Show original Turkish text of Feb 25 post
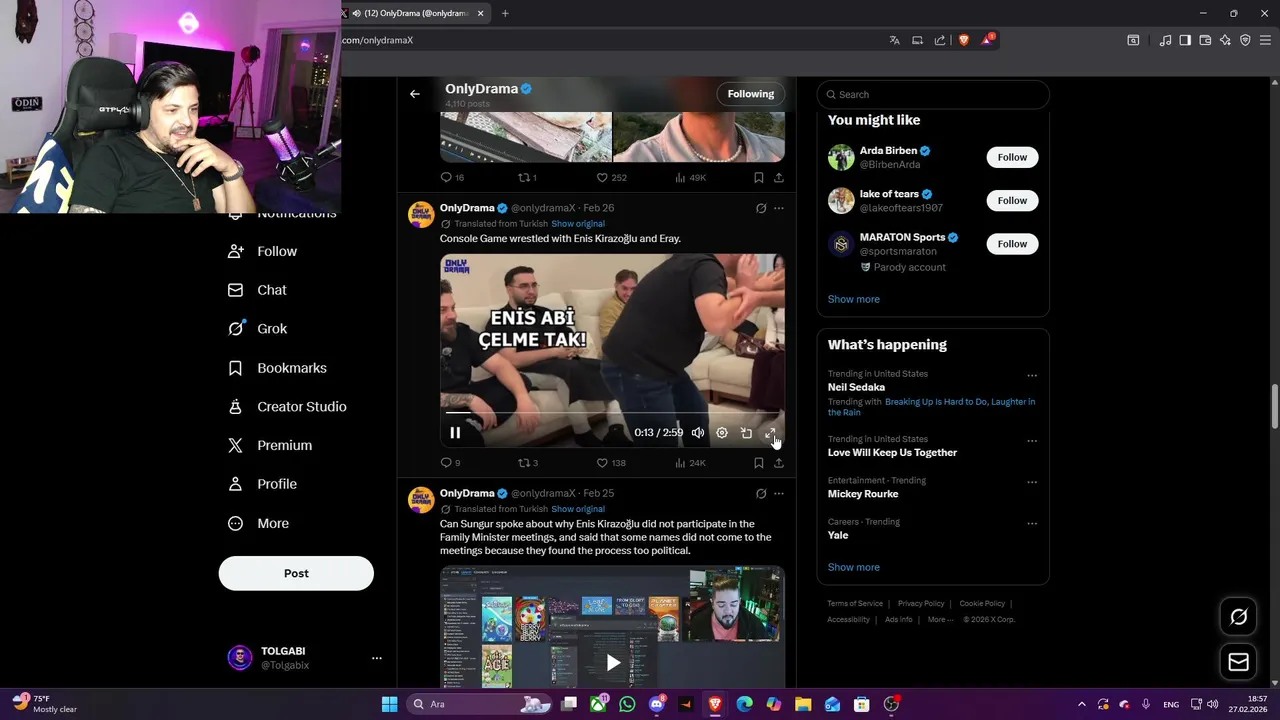Screen dimensions: 1280x720 578,509
